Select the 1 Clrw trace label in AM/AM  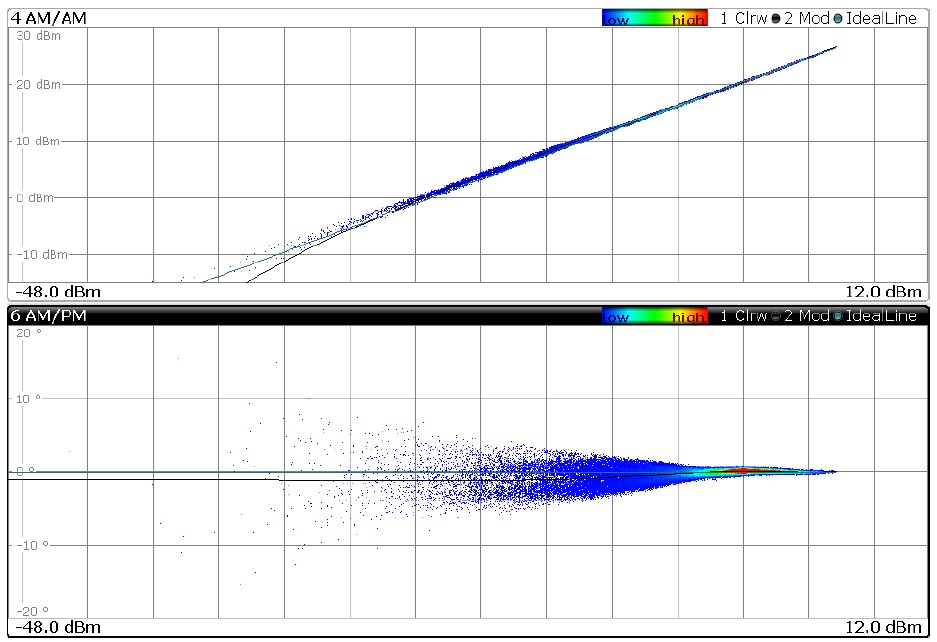click(x=743, y=18)
